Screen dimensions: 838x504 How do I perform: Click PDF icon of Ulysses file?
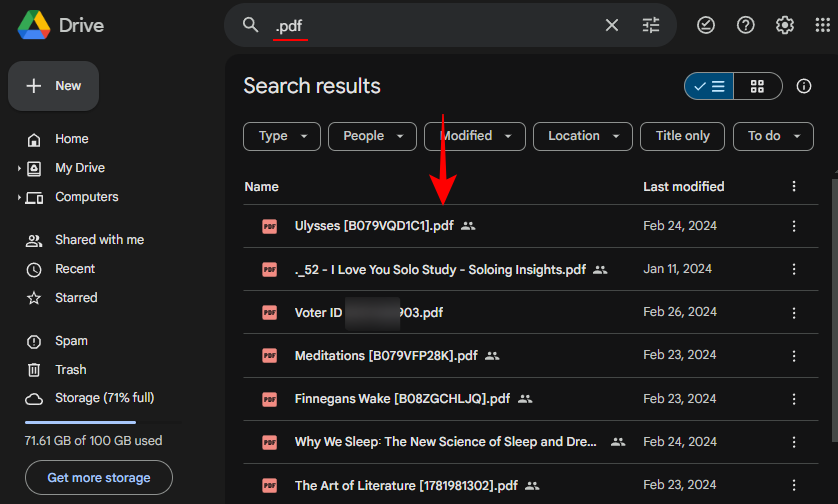tap(269, 226)
